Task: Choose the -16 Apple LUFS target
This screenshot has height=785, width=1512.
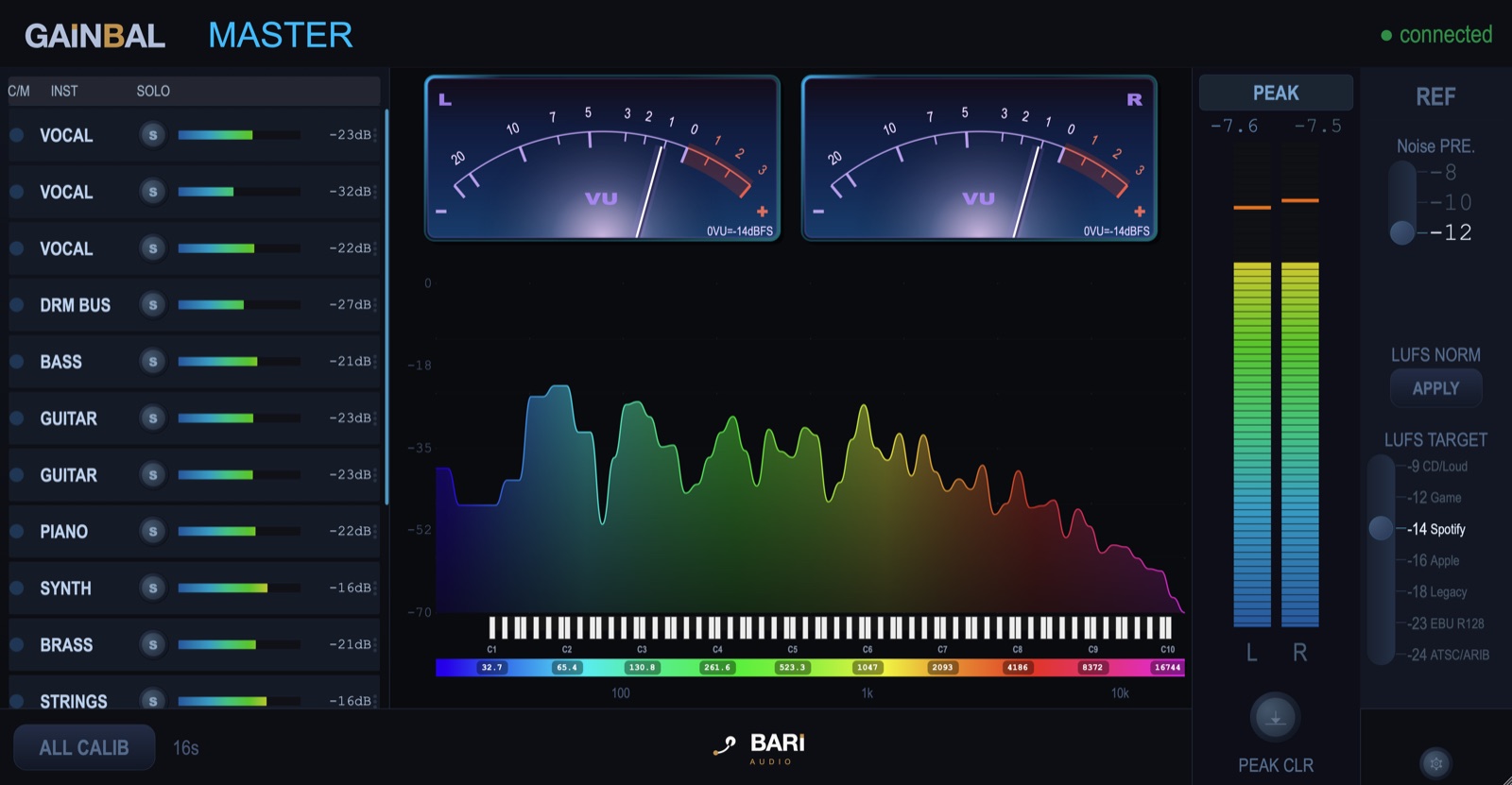Action: [1434, 560]
